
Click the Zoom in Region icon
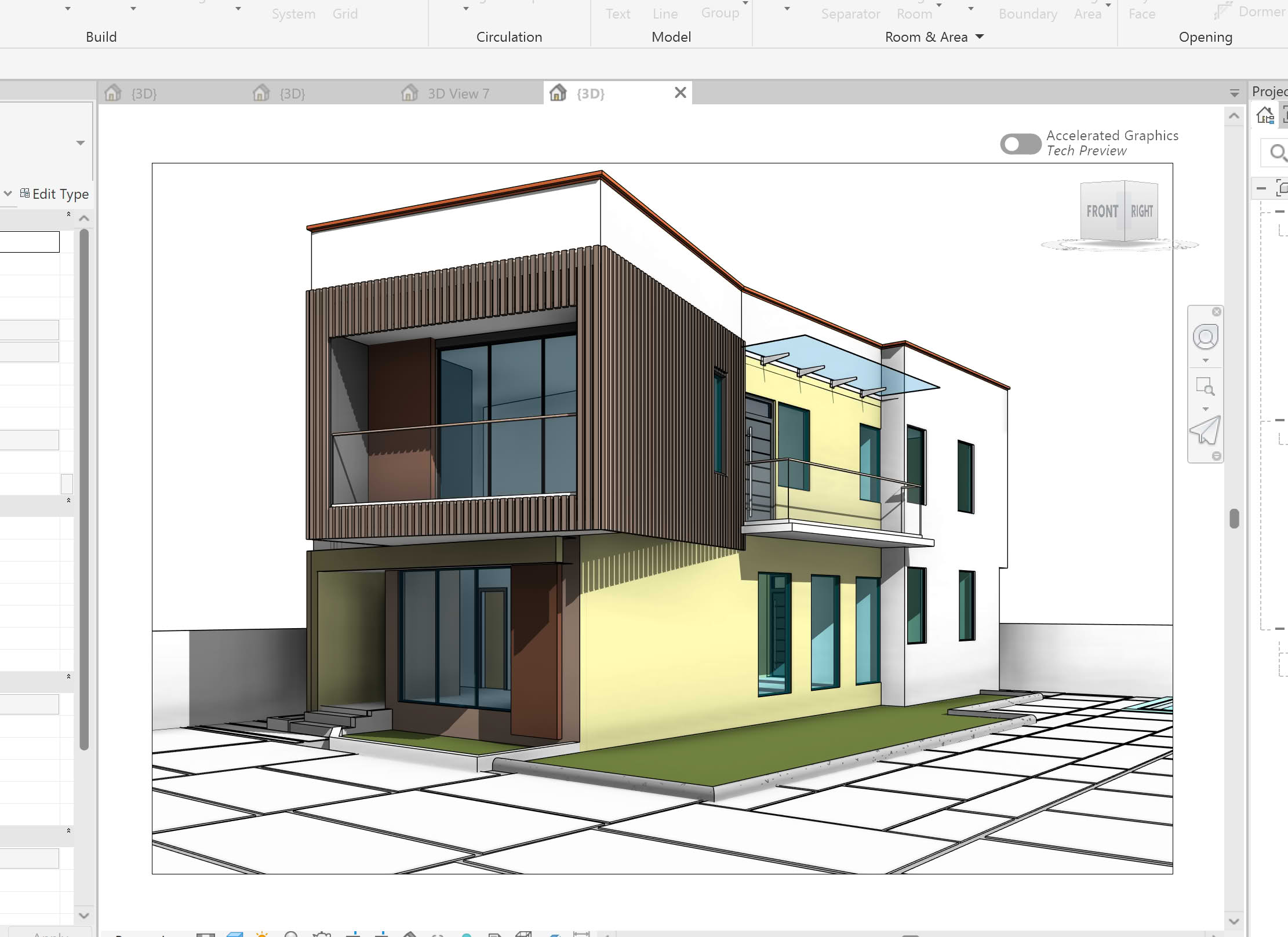point(1205,387)
